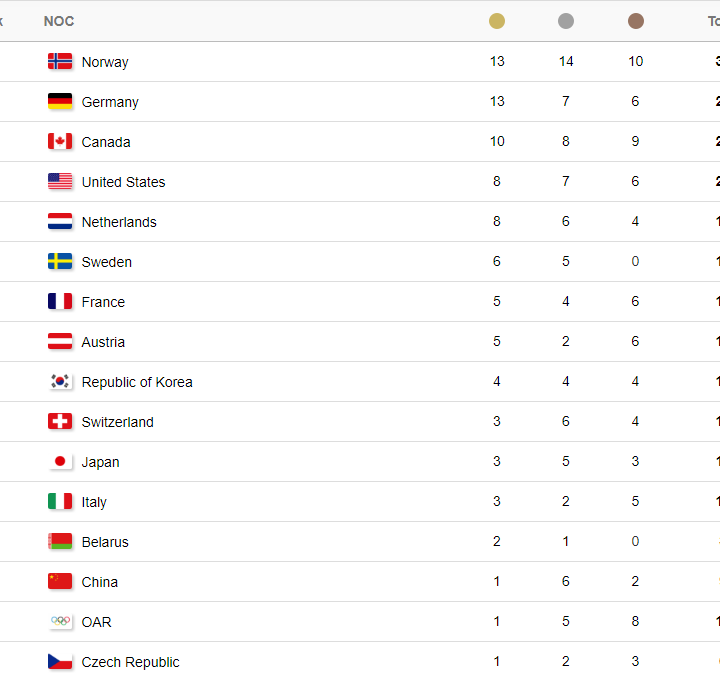This screenshot has height=680, width=720.
Task: Click China's silver medal count 6
Action: click(566, 581)
